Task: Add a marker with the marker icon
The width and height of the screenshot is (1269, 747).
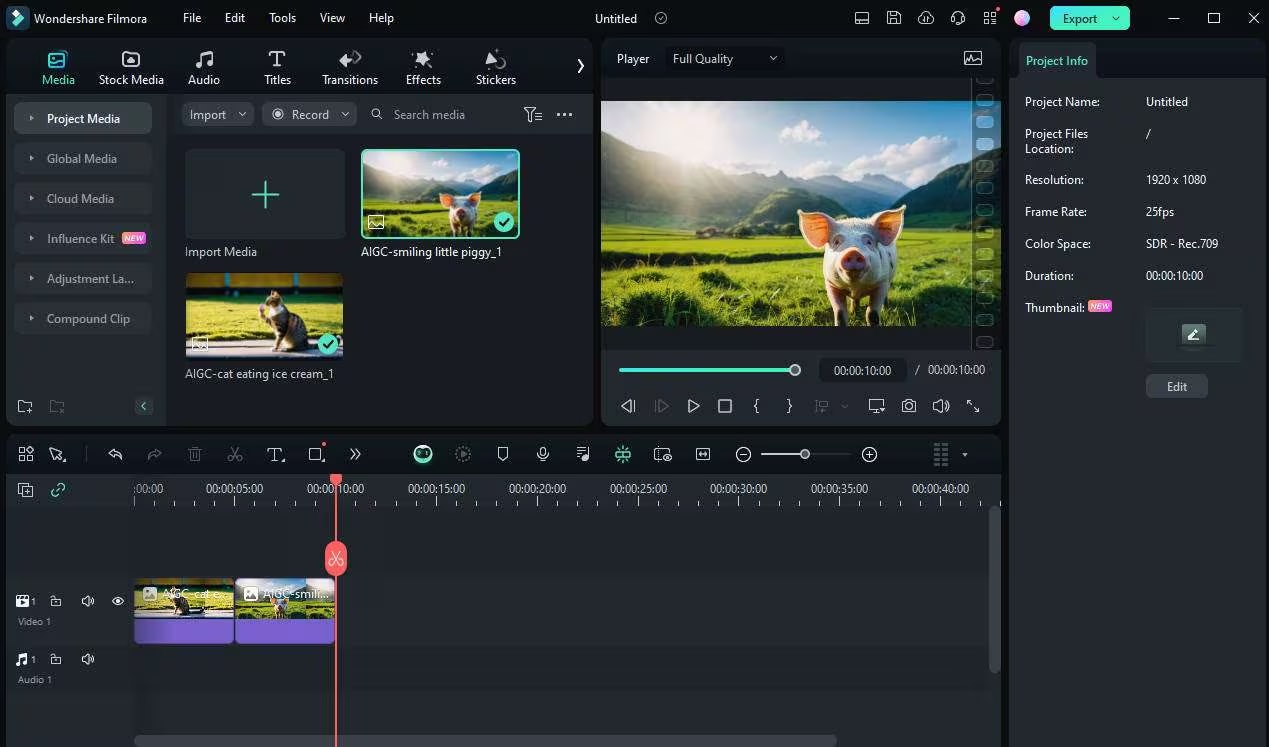Action: [x=503, y=454]
